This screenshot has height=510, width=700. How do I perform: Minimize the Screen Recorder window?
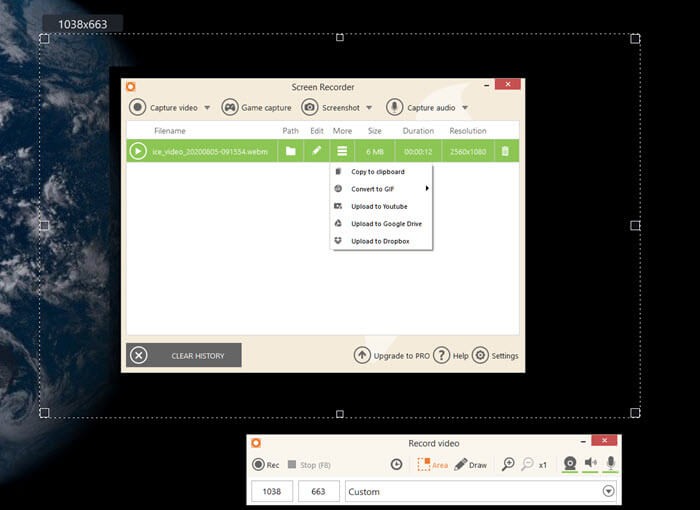tap(487, 85)
